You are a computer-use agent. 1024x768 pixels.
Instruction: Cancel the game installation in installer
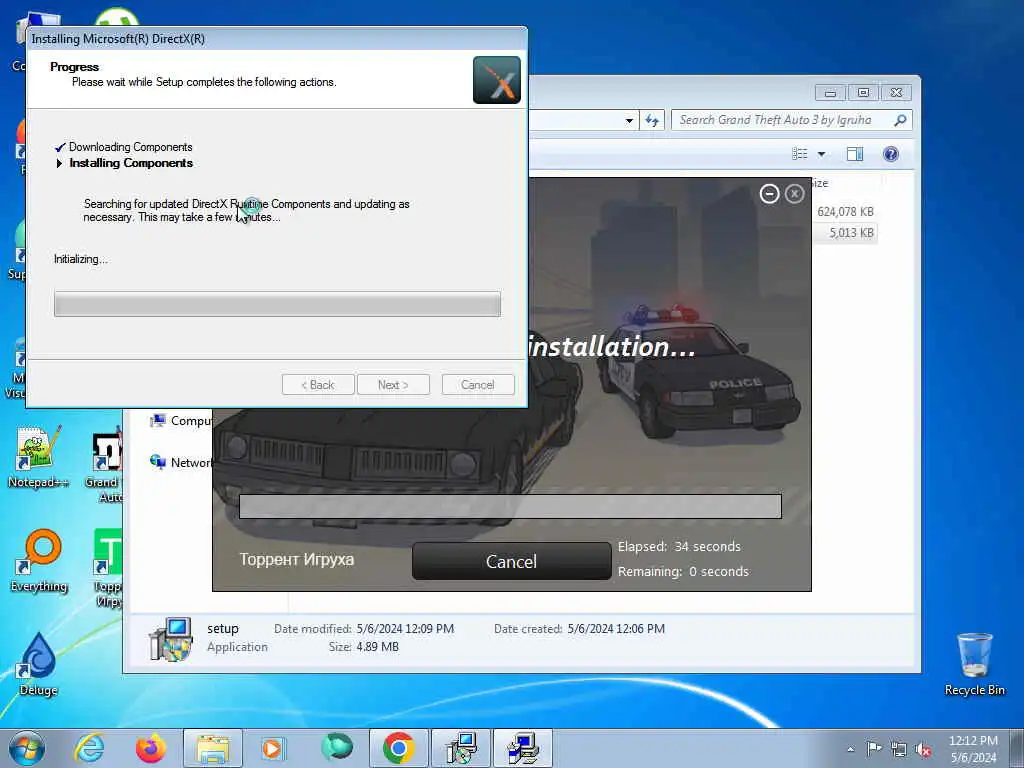[511, 561]
